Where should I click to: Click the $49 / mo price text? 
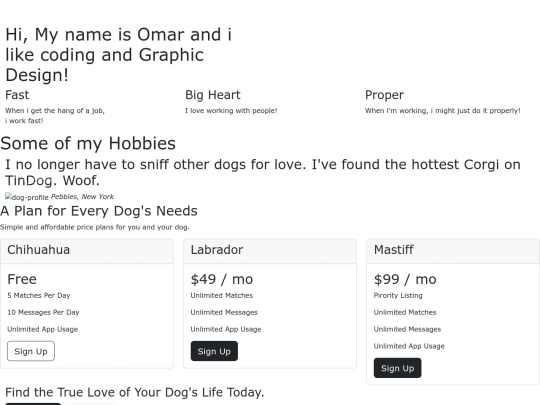pos(222,279)
